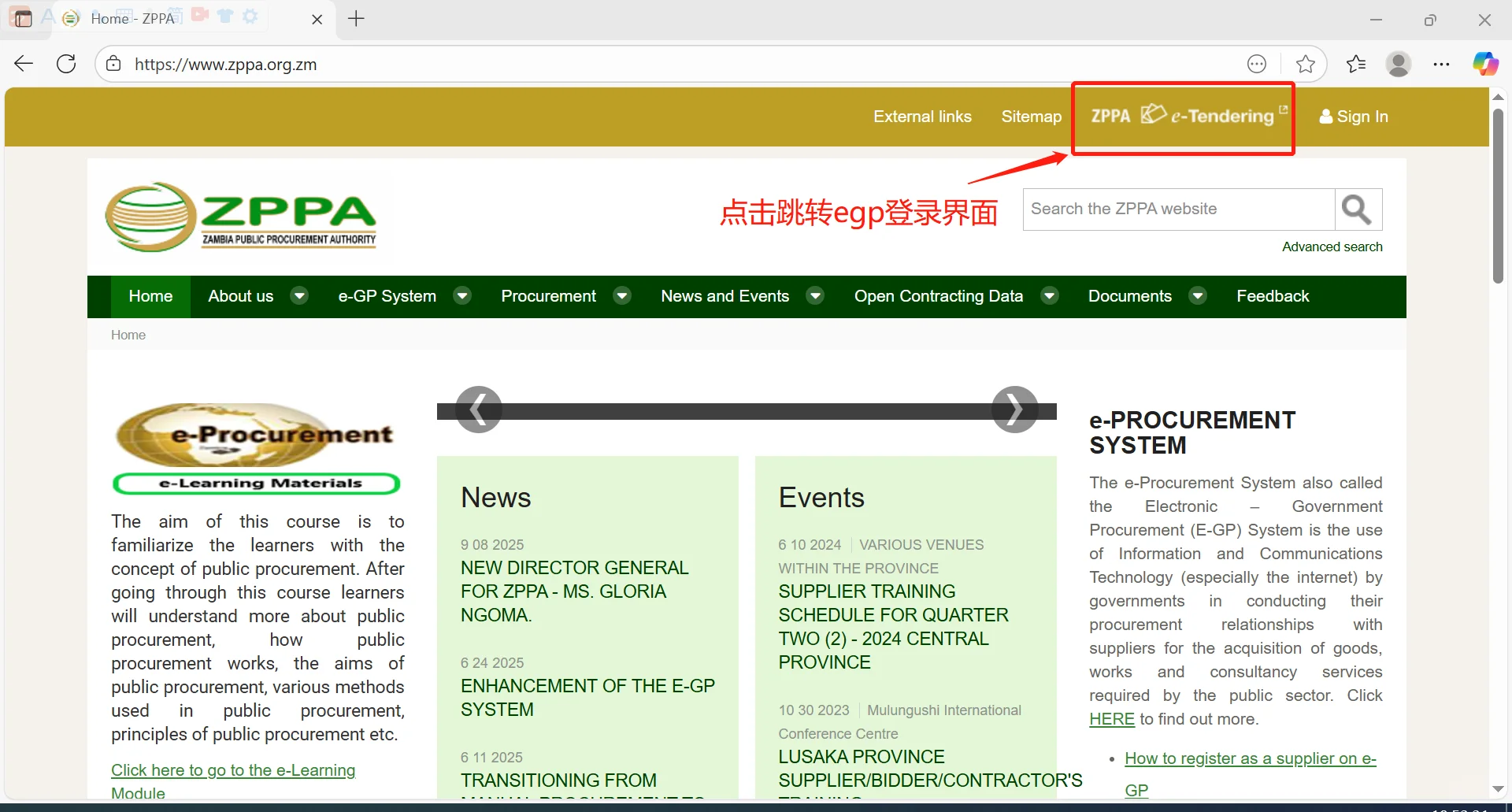Open External links page
This screenshot has width=1512, height=812.
[922, 117]
